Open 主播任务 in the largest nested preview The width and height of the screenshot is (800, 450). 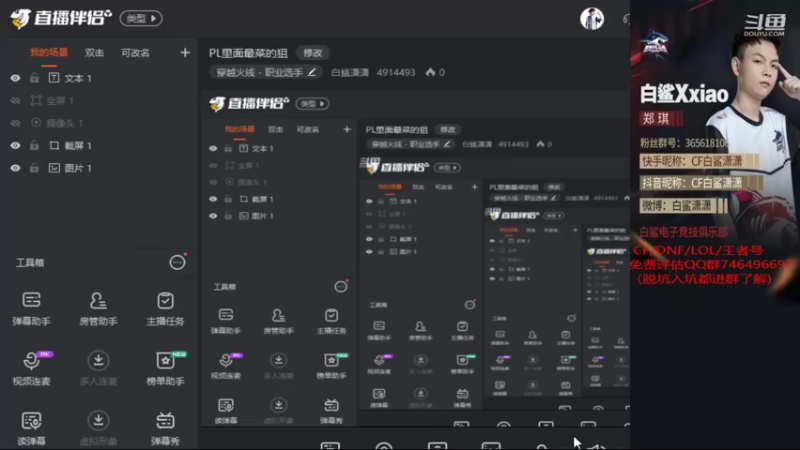331,321
